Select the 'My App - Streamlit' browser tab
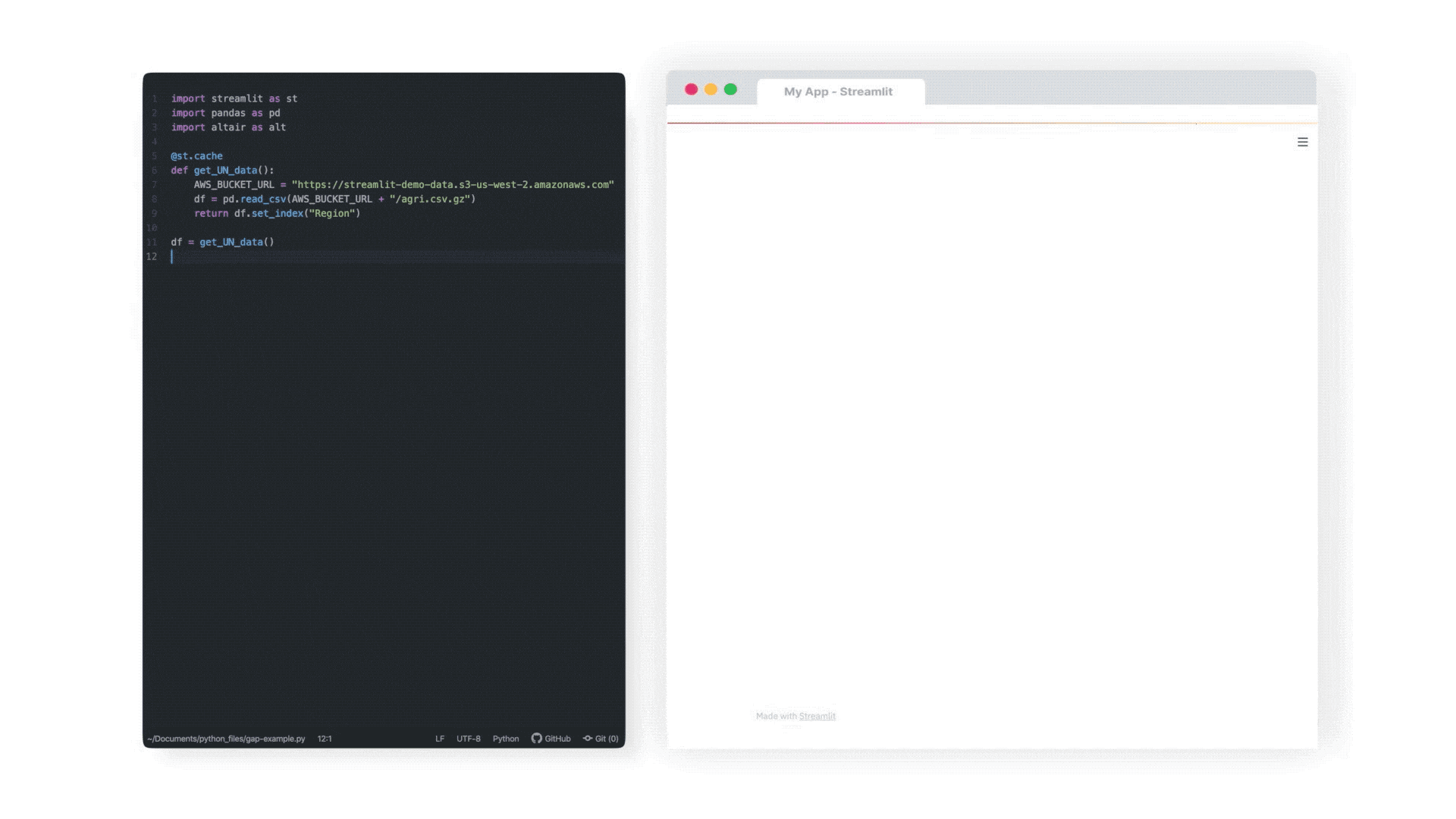 [839, 92]
